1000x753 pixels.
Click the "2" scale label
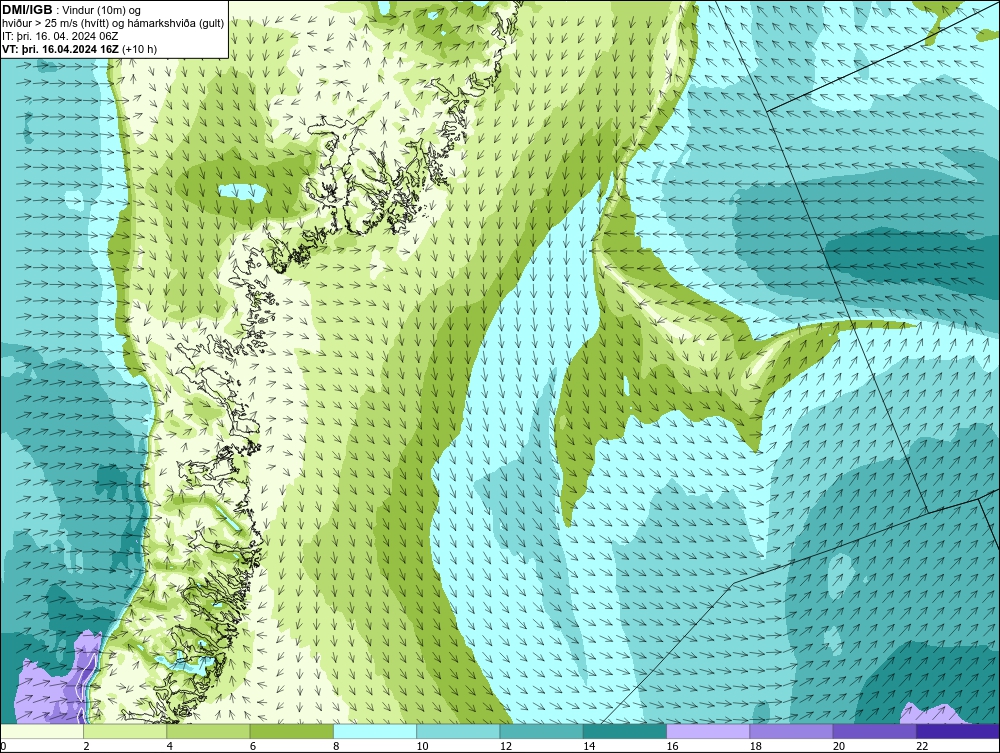[x=86, y=747]
